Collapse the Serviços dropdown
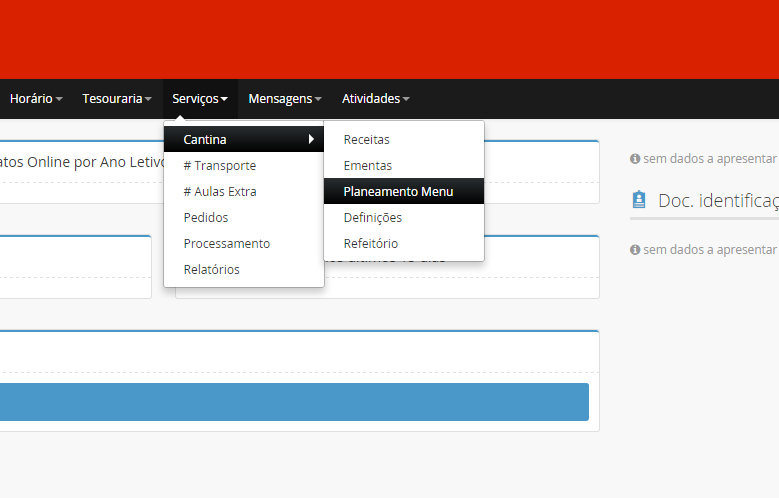 click(x=200, y=99)
